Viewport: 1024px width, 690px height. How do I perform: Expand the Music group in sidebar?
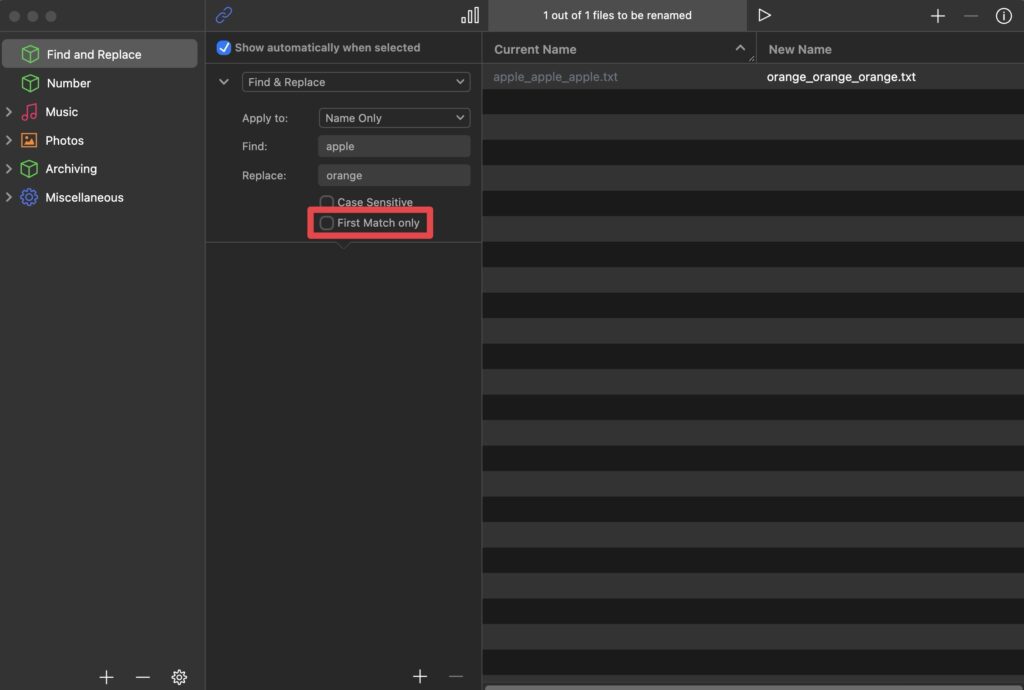tap(9, 112)
